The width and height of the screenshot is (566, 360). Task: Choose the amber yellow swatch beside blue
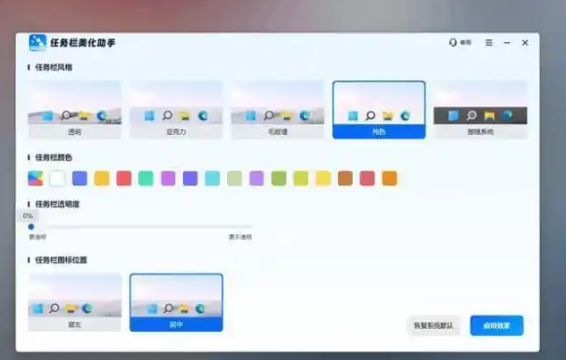coord(102,178)
